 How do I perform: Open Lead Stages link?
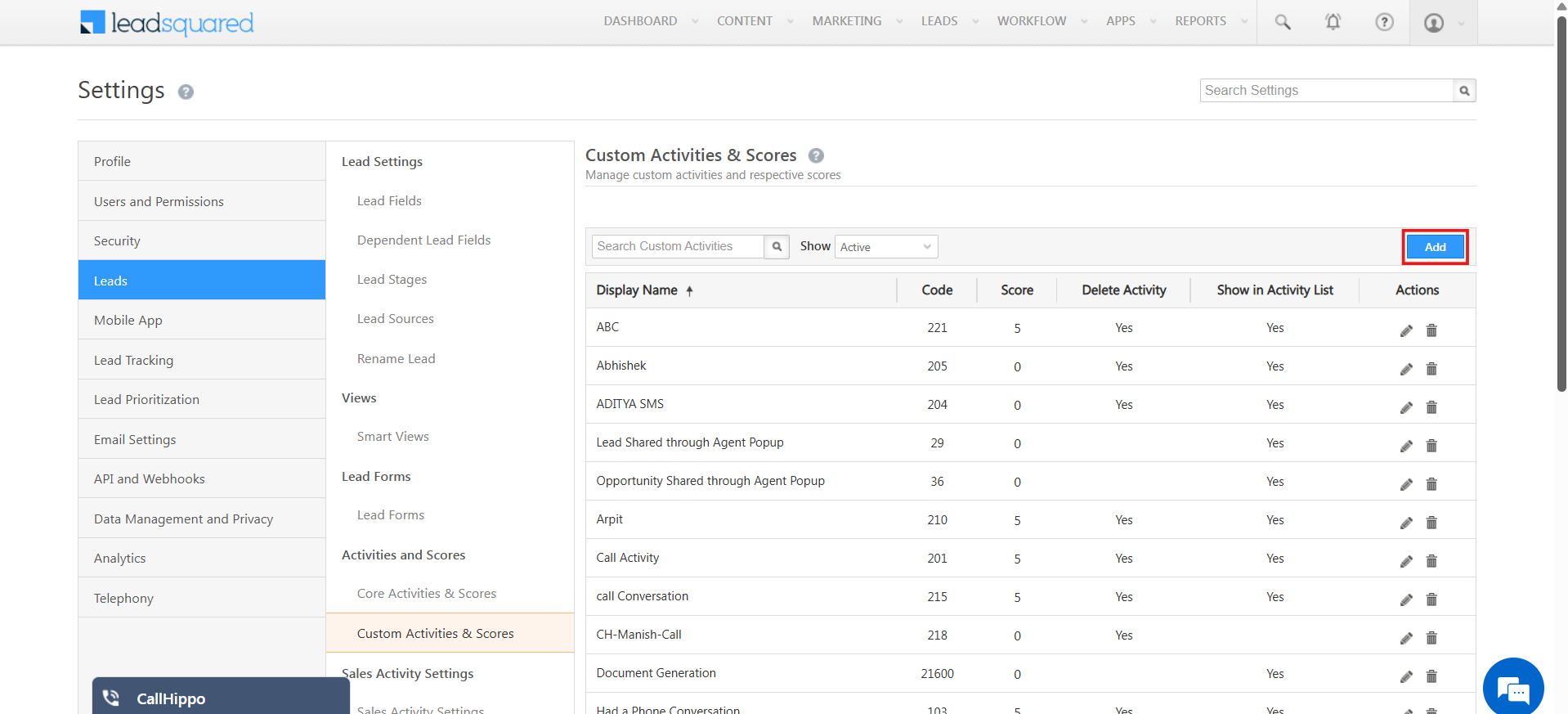[x=392, y=280]
